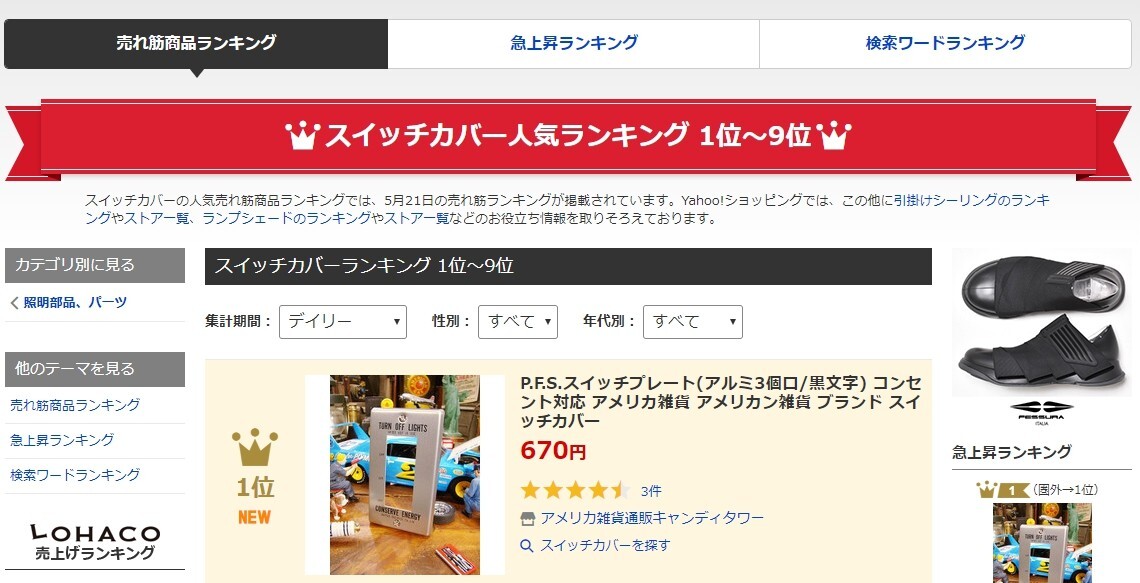Click the switch plate product thumbnail image
1140x583 pixels.
405,475
